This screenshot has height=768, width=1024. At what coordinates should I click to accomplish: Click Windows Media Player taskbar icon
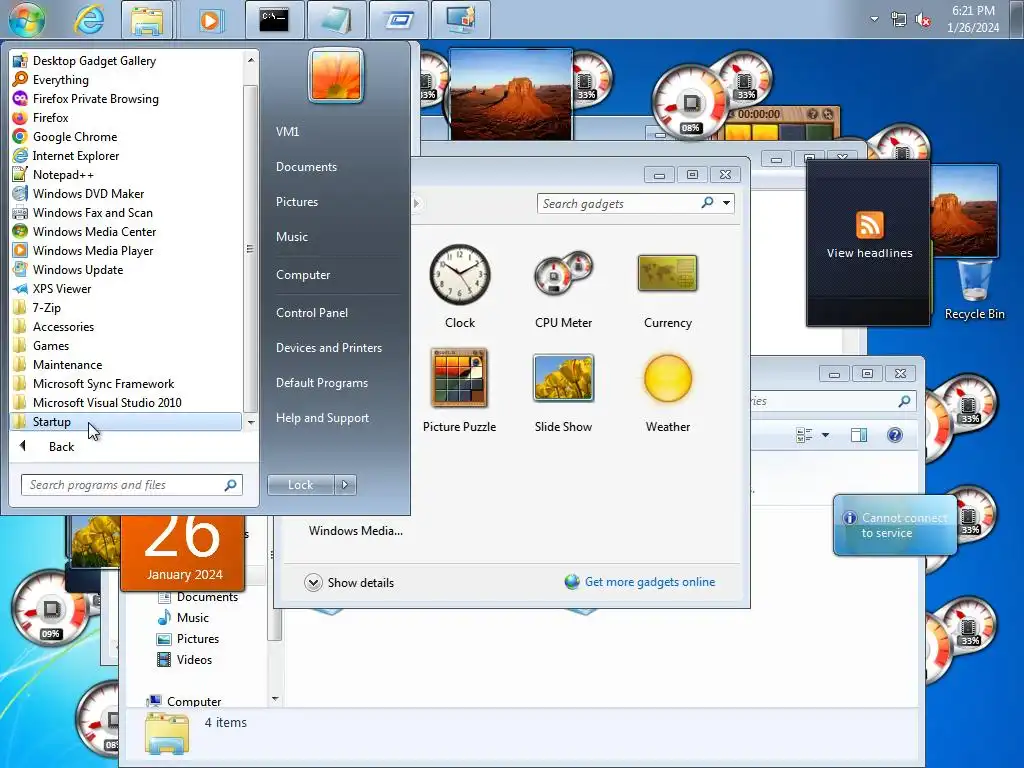coord(210,20)
